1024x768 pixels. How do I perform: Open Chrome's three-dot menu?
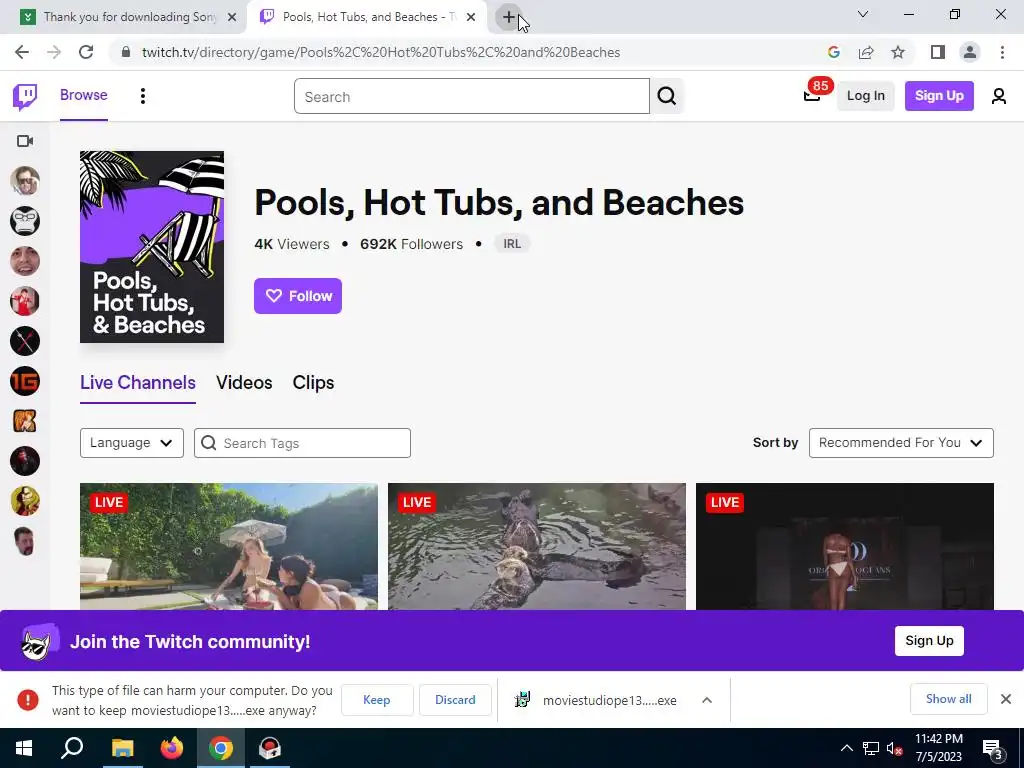point(1002,52)
